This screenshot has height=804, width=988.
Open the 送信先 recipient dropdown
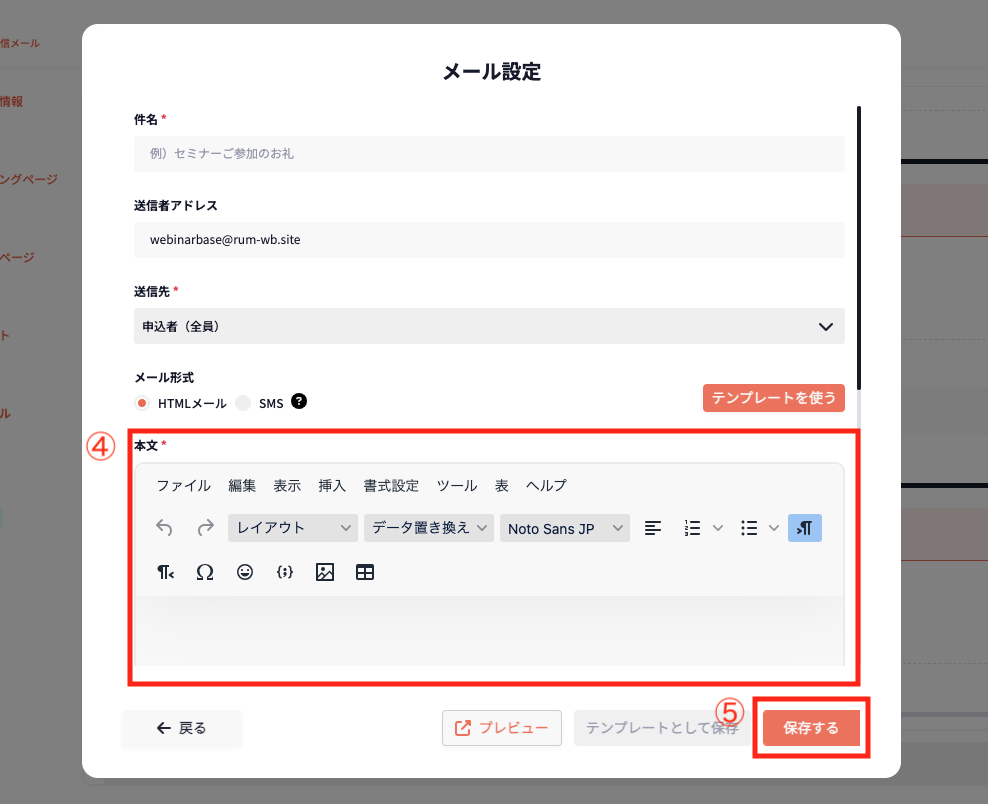[489, 326]
